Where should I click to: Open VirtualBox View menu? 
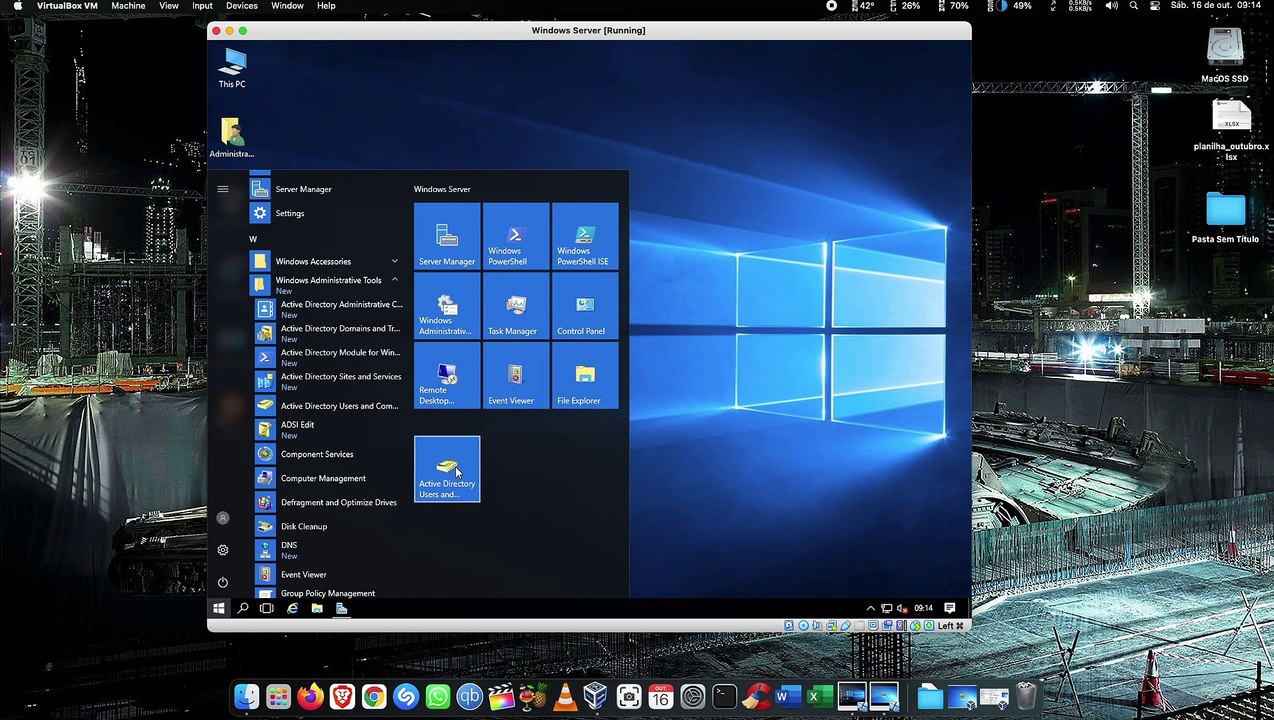[169, 6]
